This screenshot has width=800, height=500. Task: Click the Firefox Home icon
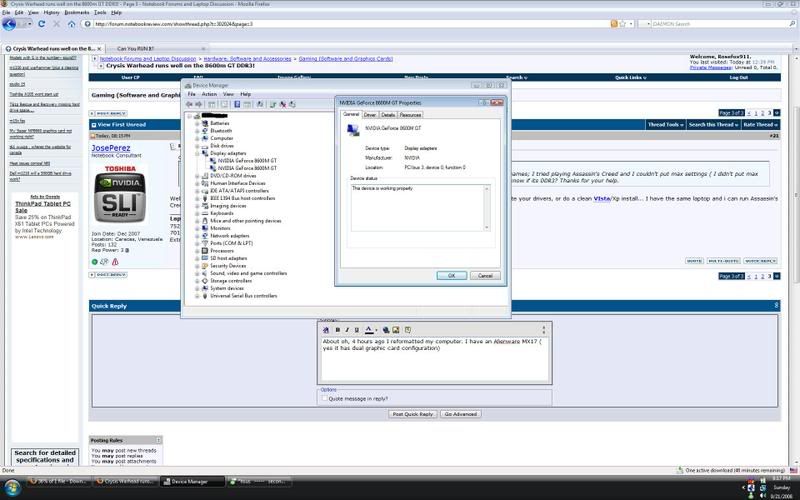pyautogui.click(x=71, y=24)
